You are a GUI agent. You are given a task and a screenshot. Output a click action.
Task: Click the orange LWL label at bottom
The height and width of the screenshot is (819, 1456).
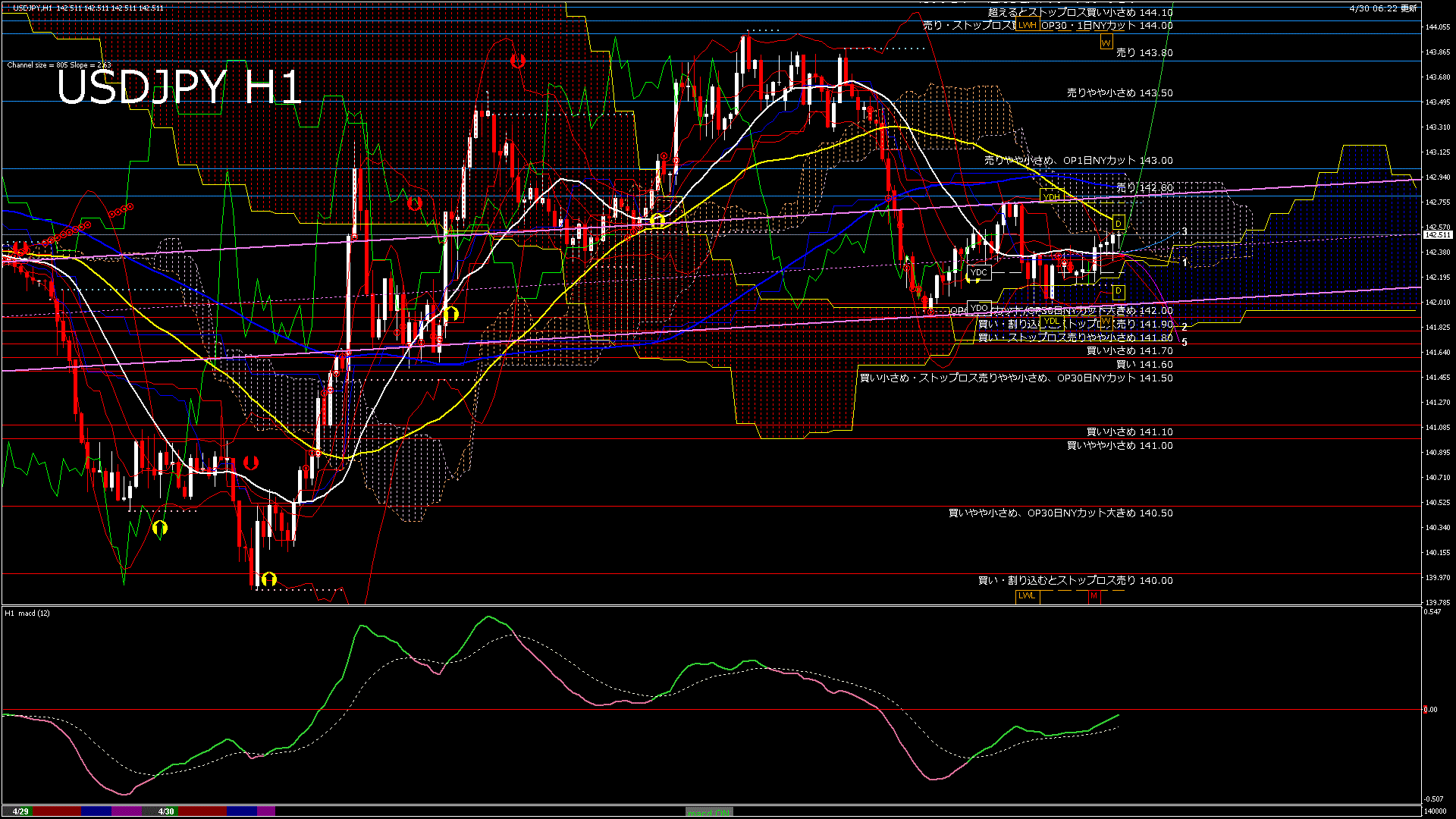(1027, 595)
